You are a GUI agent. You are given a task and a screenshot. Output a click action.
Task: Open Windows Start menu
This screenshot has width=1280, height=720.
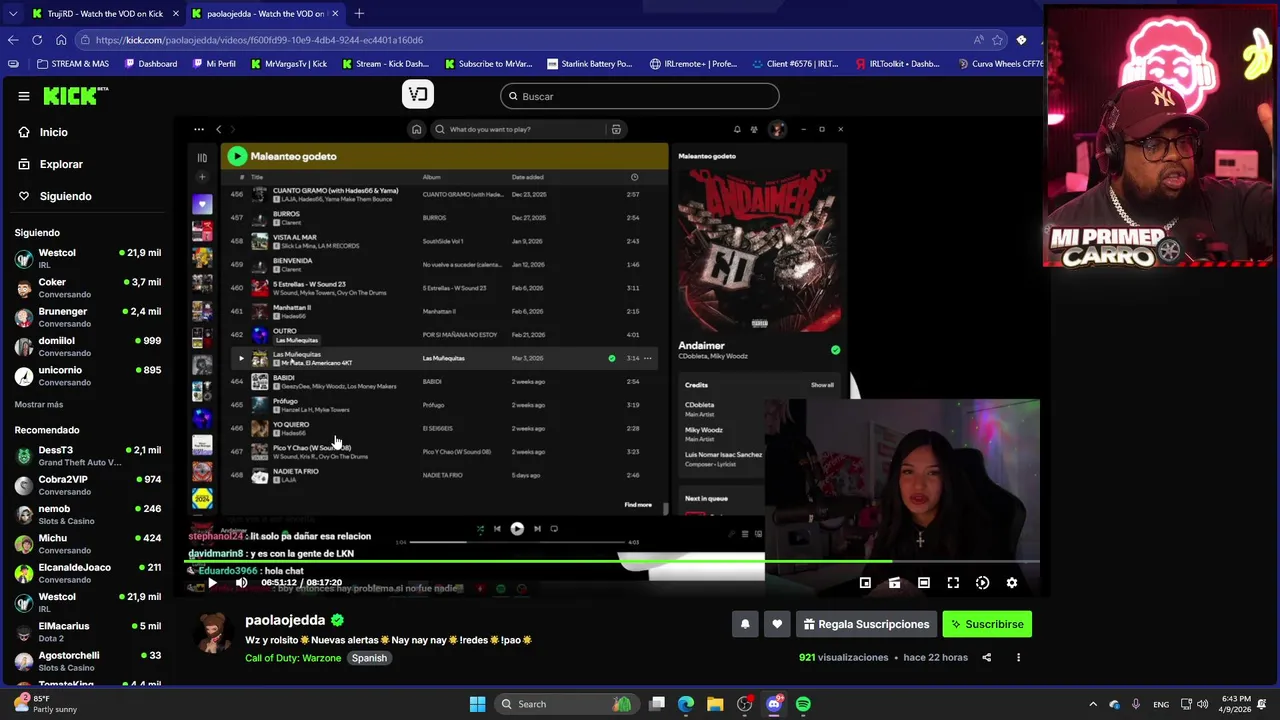(x=477, y=704)
